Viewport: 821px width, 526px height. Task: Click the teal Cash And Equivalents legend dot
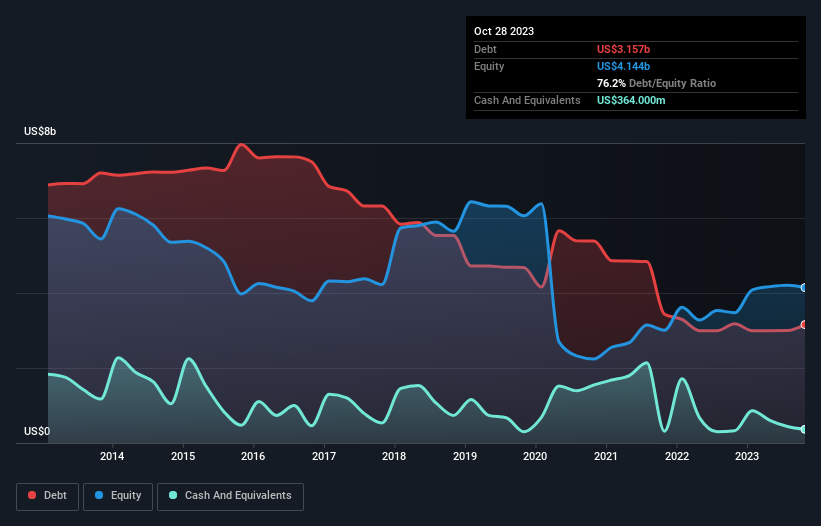point(173,495)
